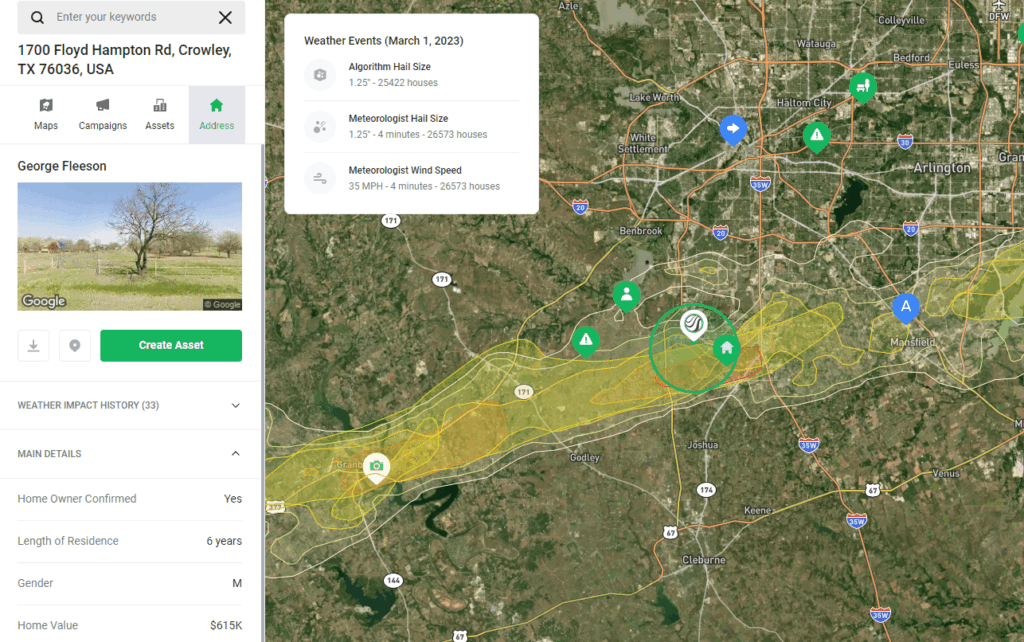Select the Address tab
1024x642 pixels.
point(216,114)
